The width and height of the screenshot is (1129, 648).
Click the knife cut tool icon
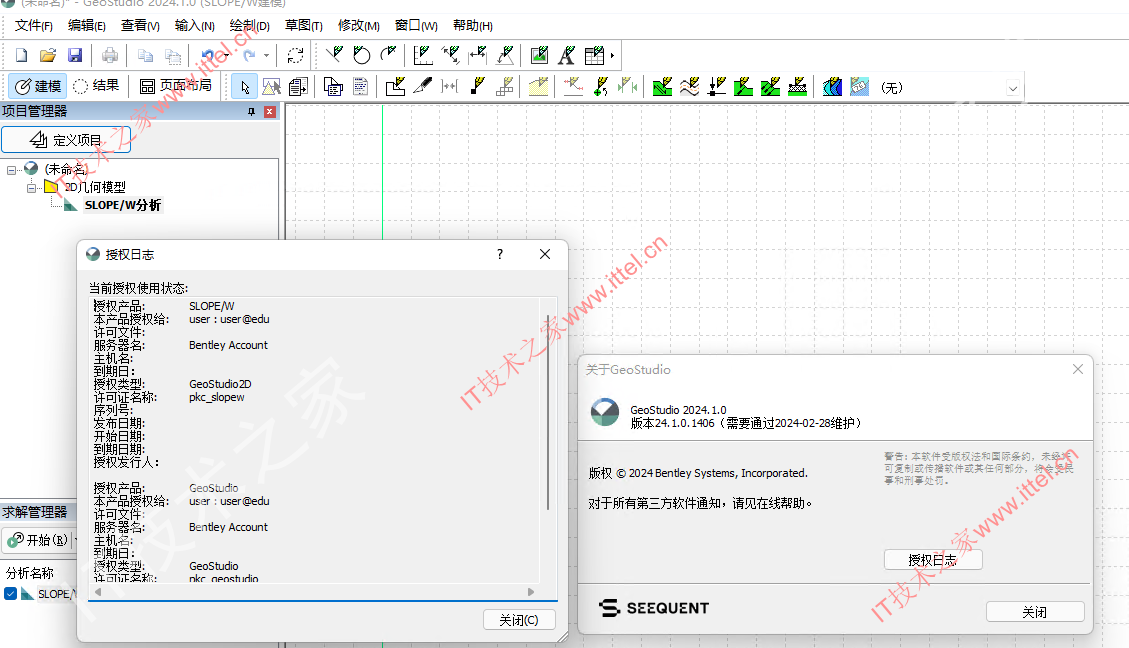coord(423,87)
